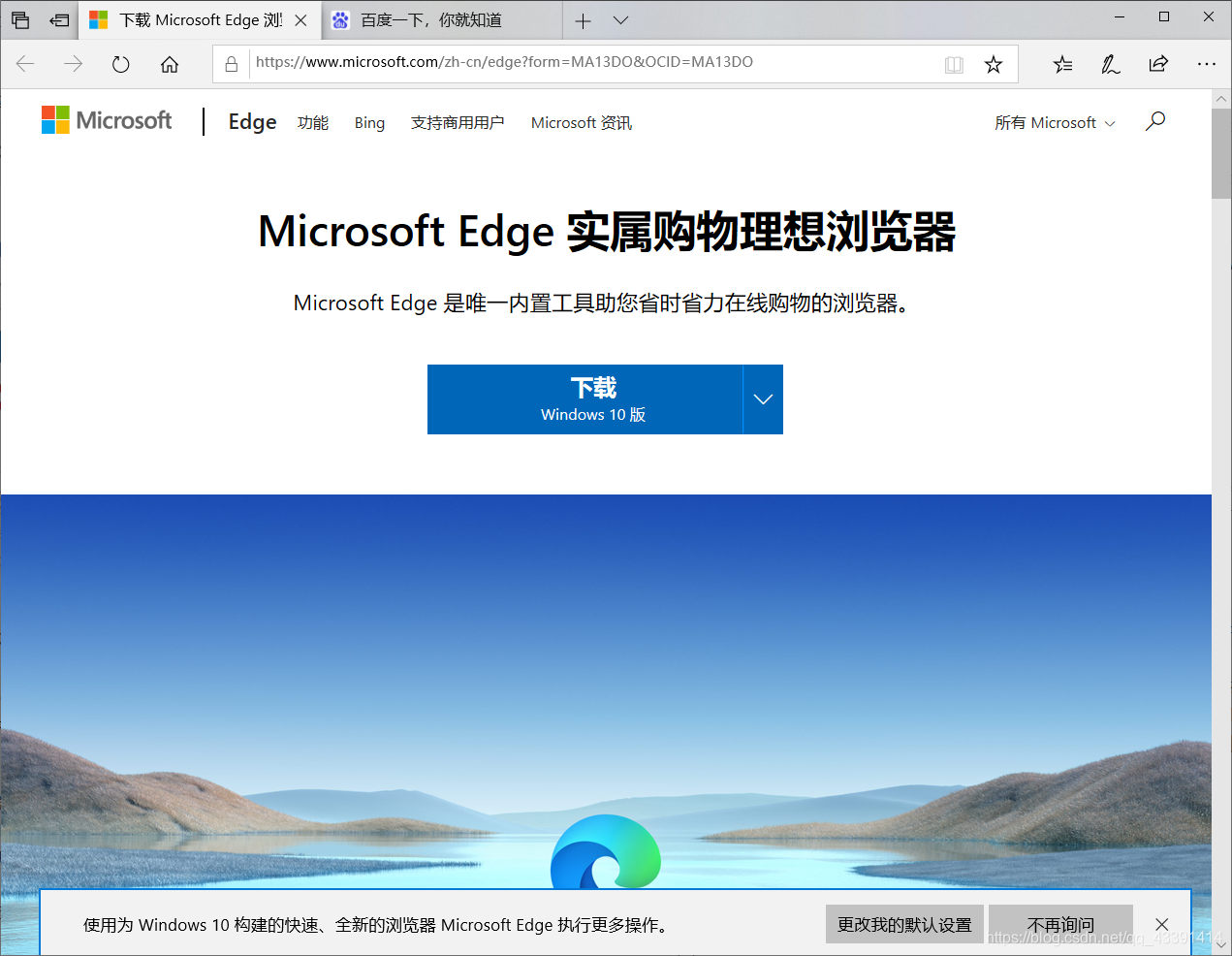Click the 不再询问 button
This screenshot has height=956, width=1232.
tap(1060, 924)
